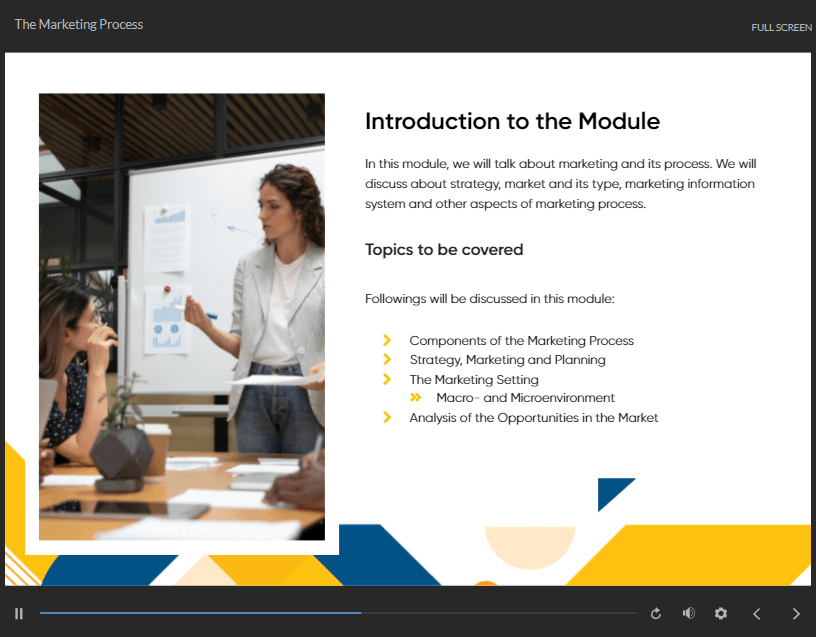This screenshot has height=637, width=816.
Task: Seek on the slide progress bar
Action: pyautogui.click(x=338, y=613)
